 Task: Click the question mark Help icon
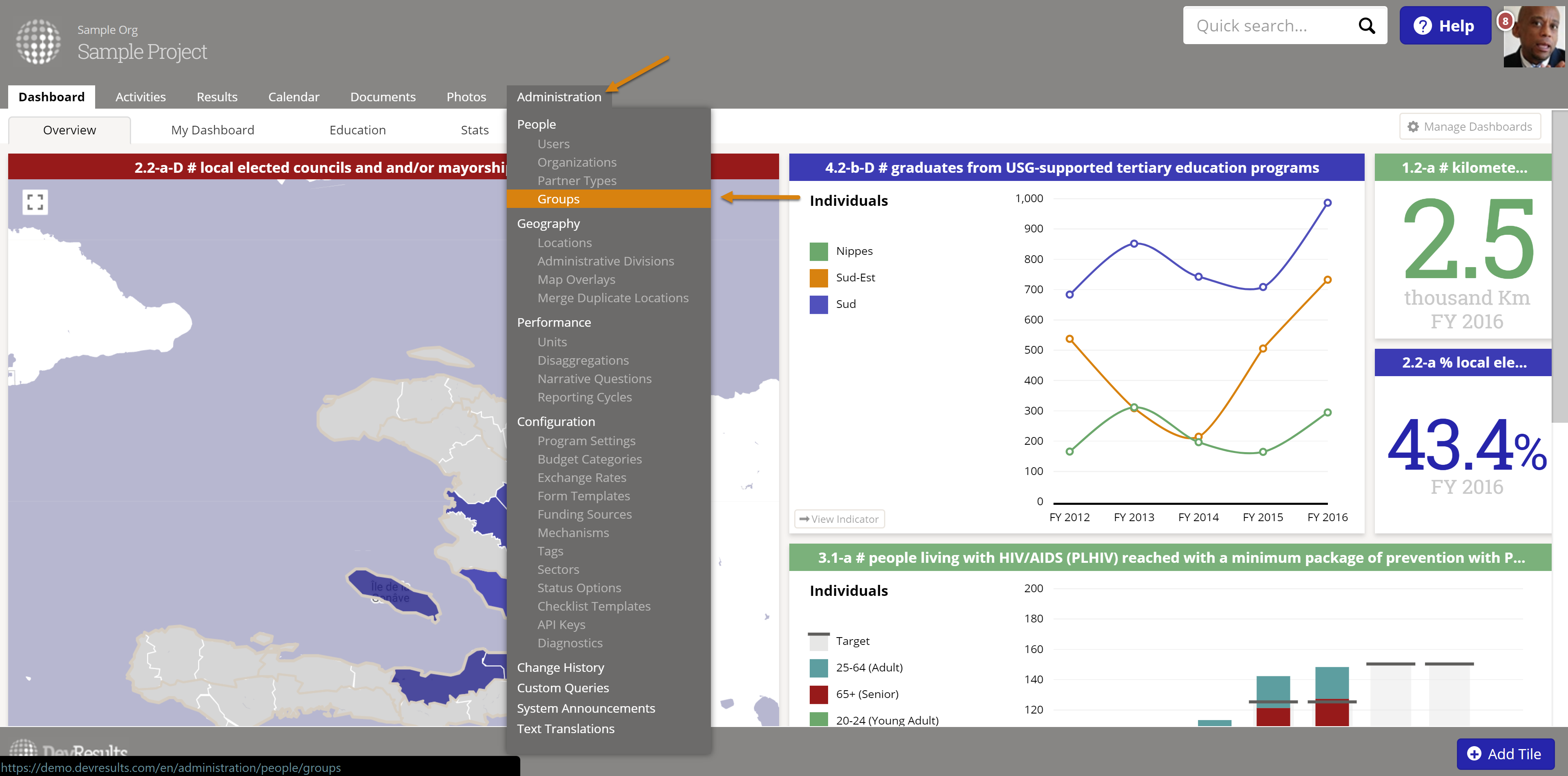1423,26
